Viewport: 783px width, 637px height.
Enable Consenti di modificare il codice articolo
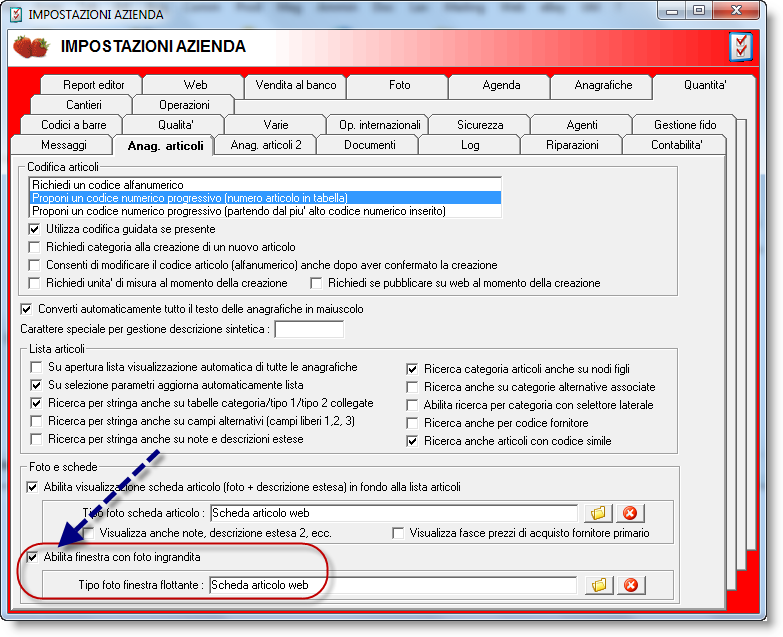[34, 265]
